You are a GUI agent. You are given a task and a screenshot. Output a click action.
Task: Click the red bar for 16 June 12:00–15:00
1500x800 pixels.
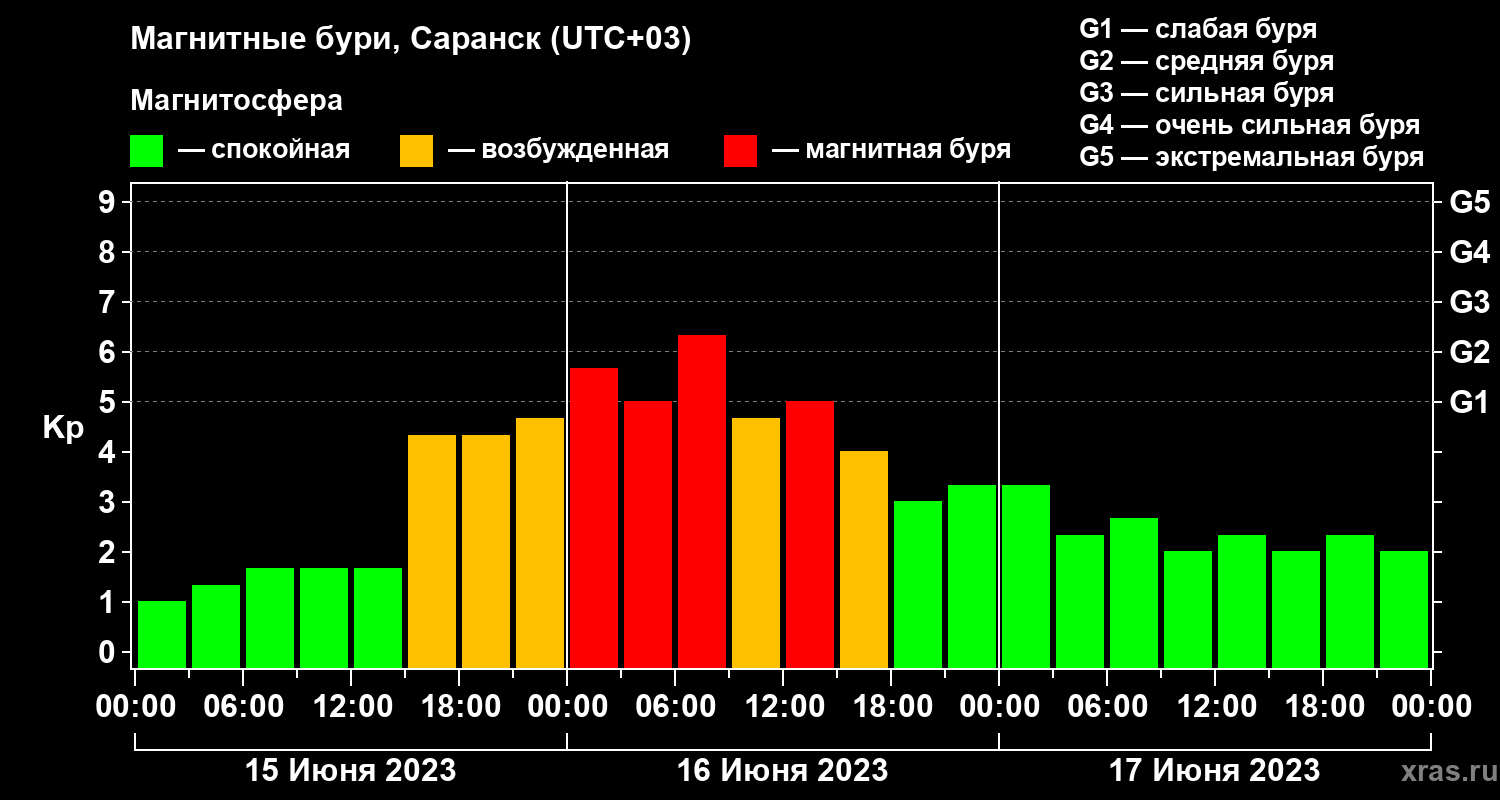pos(810,534)
